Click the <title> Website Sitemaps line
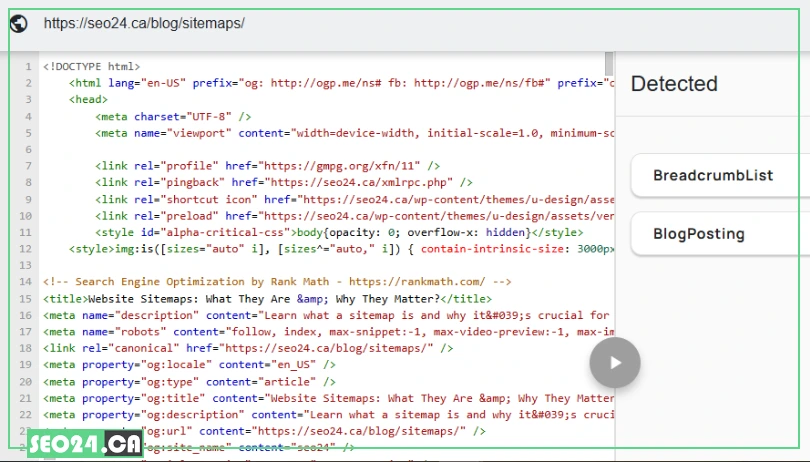This screenshot has height=462, width=810. [268, 299]
